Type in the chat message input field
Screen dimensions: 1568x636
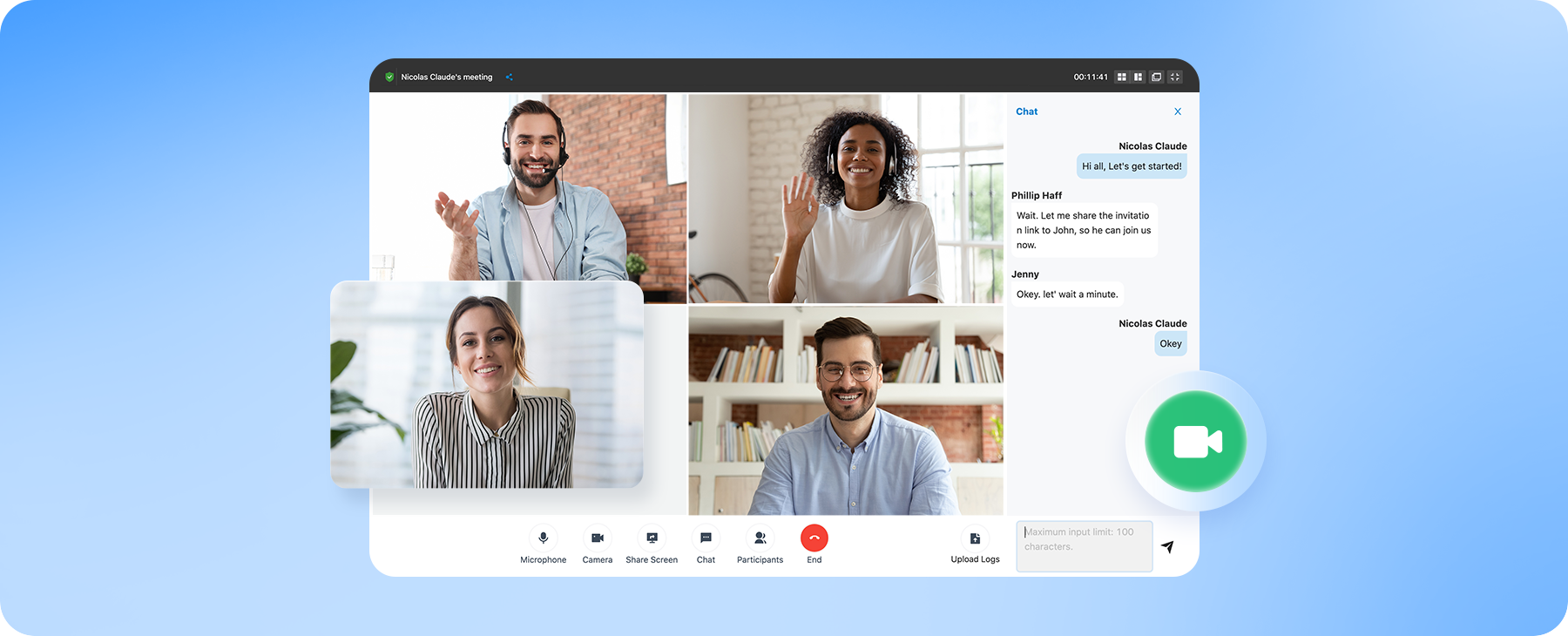(1084, 546)
